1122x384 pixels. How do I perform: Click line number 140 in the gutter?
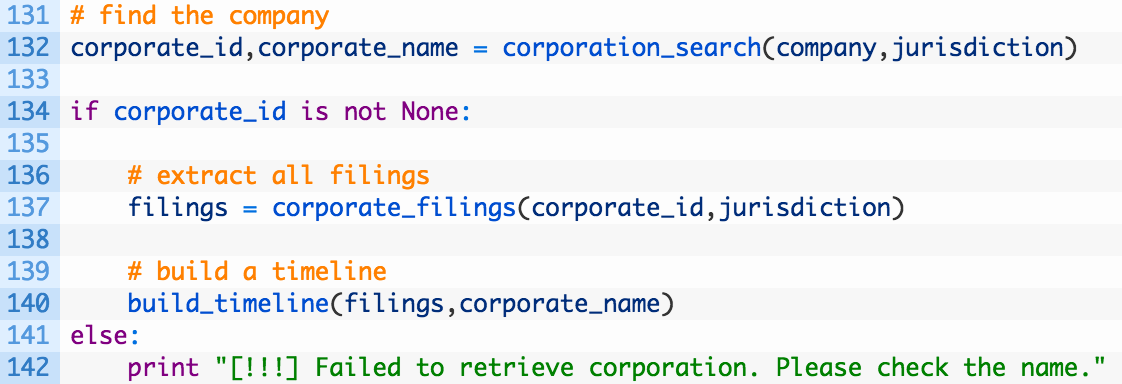[29, 303]
